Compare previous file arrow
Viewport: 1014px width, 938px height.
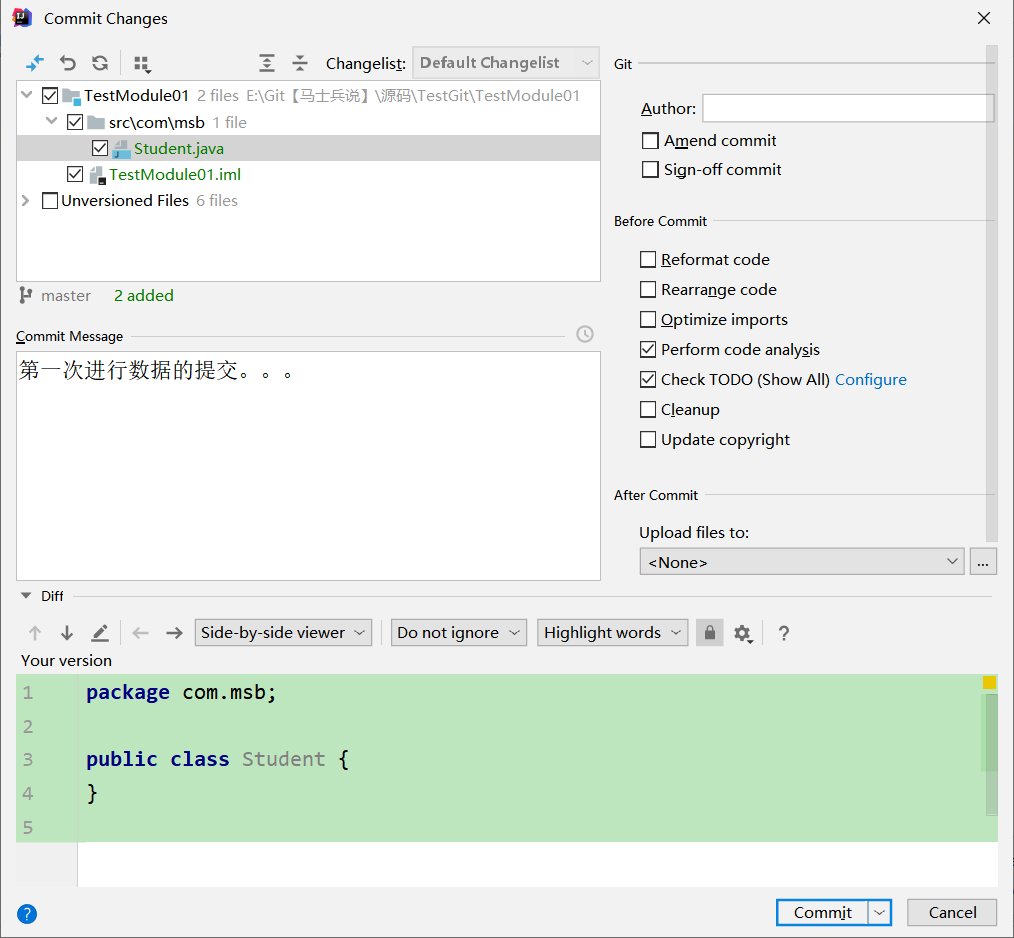[140, 633]
